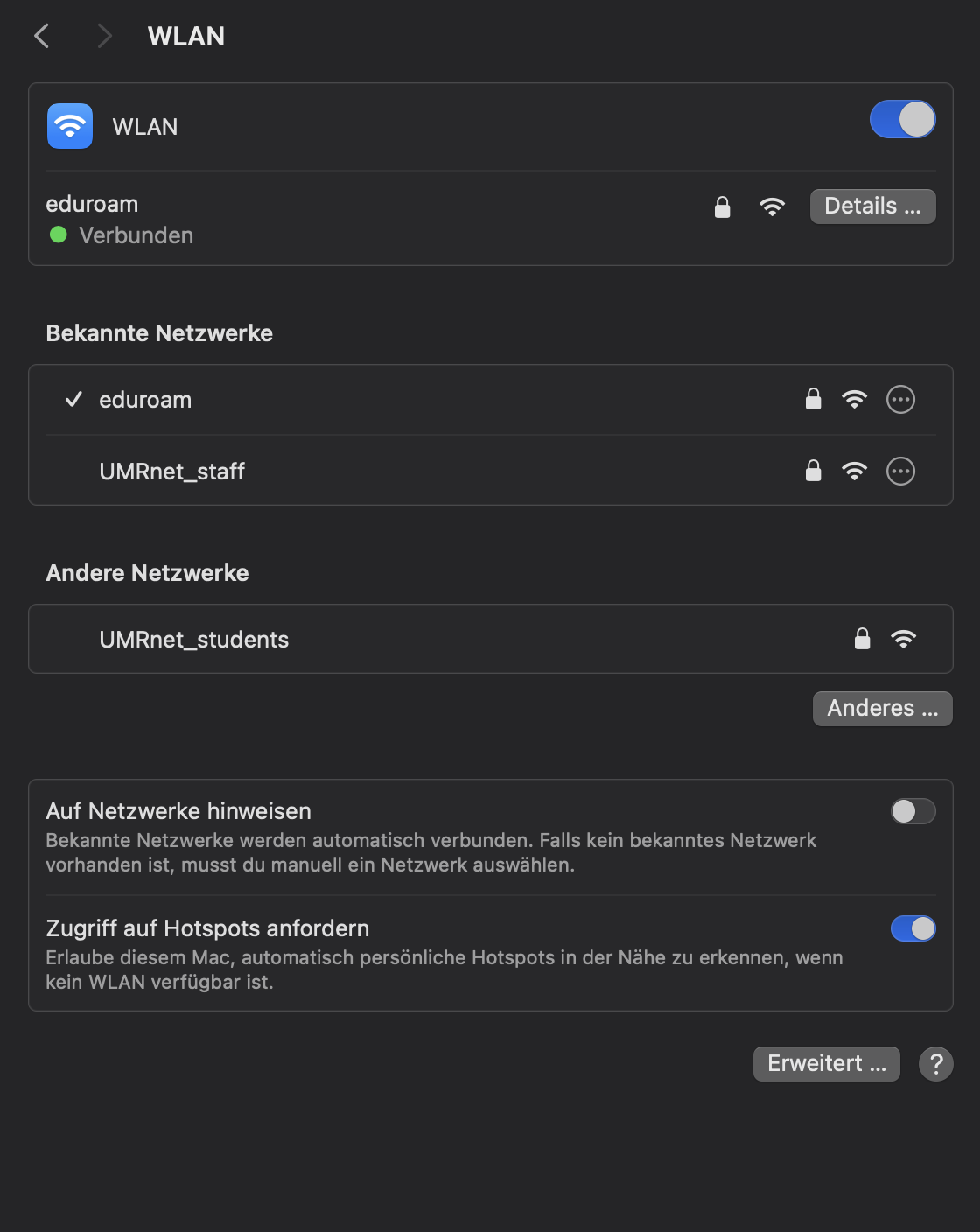The width and height of the screenshot is (980, 1232).
Task: Open Details for the eduroam connection
Action: click(x=872, y=206)
